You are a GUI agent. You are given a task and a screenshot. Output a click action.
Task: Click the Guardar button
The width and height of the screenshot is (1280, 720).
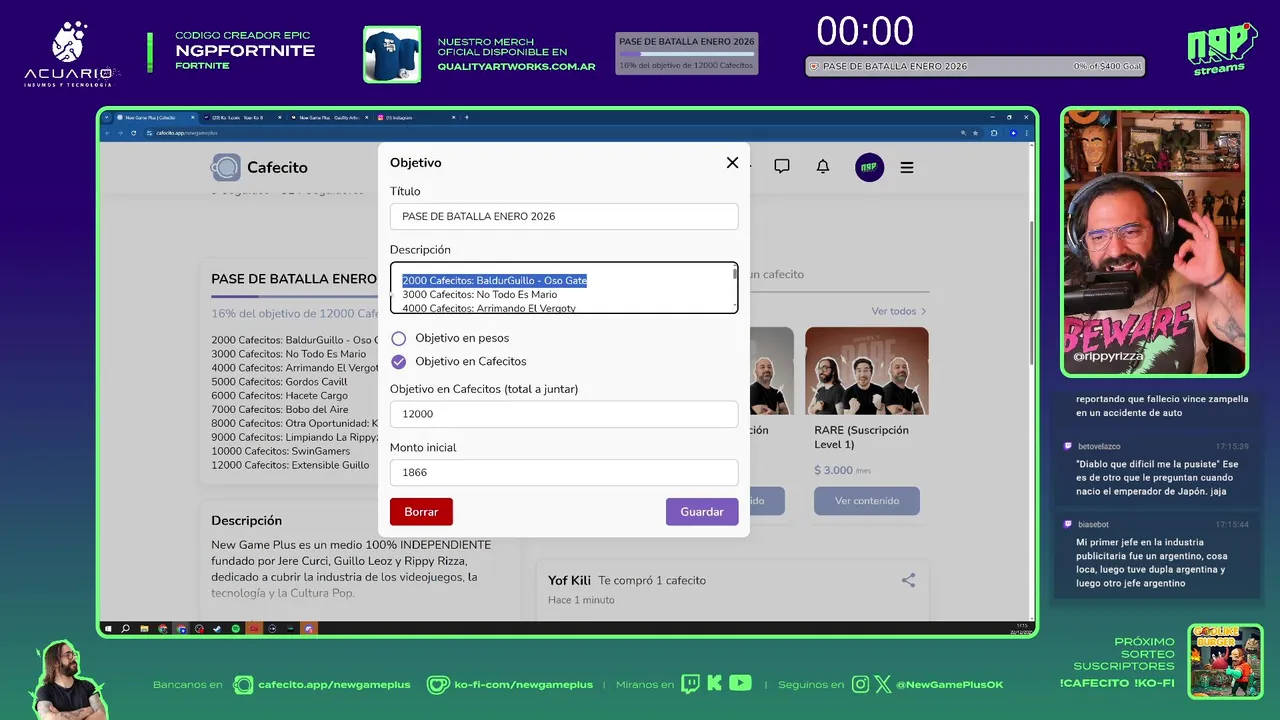[702, 511]
